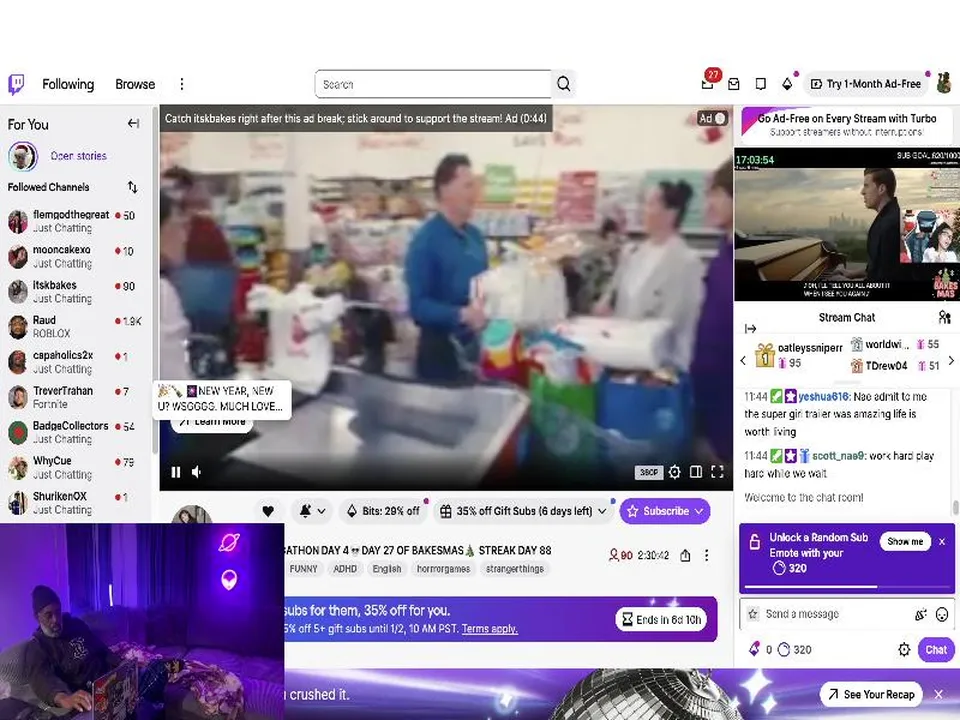Sort Followed Channels with arrows icon

132,187
